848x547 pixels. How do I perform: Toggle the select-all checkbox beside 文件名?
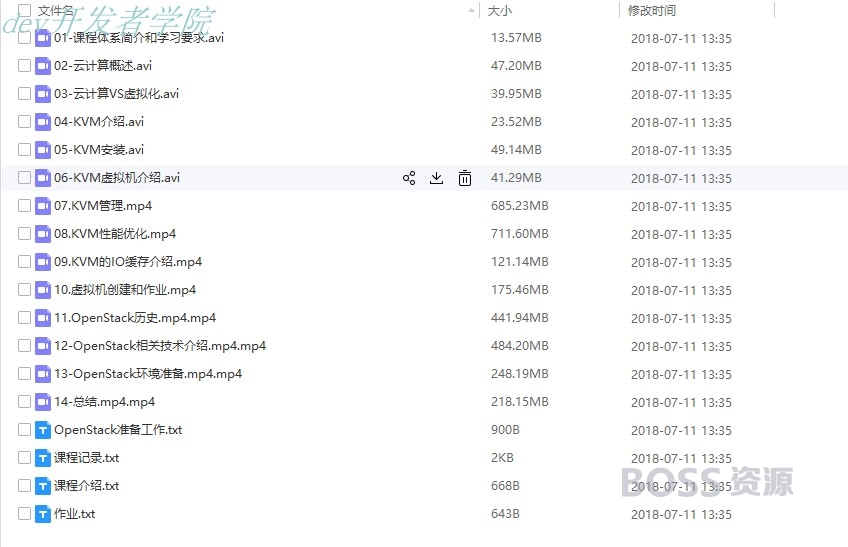click(x=24, y=10)
